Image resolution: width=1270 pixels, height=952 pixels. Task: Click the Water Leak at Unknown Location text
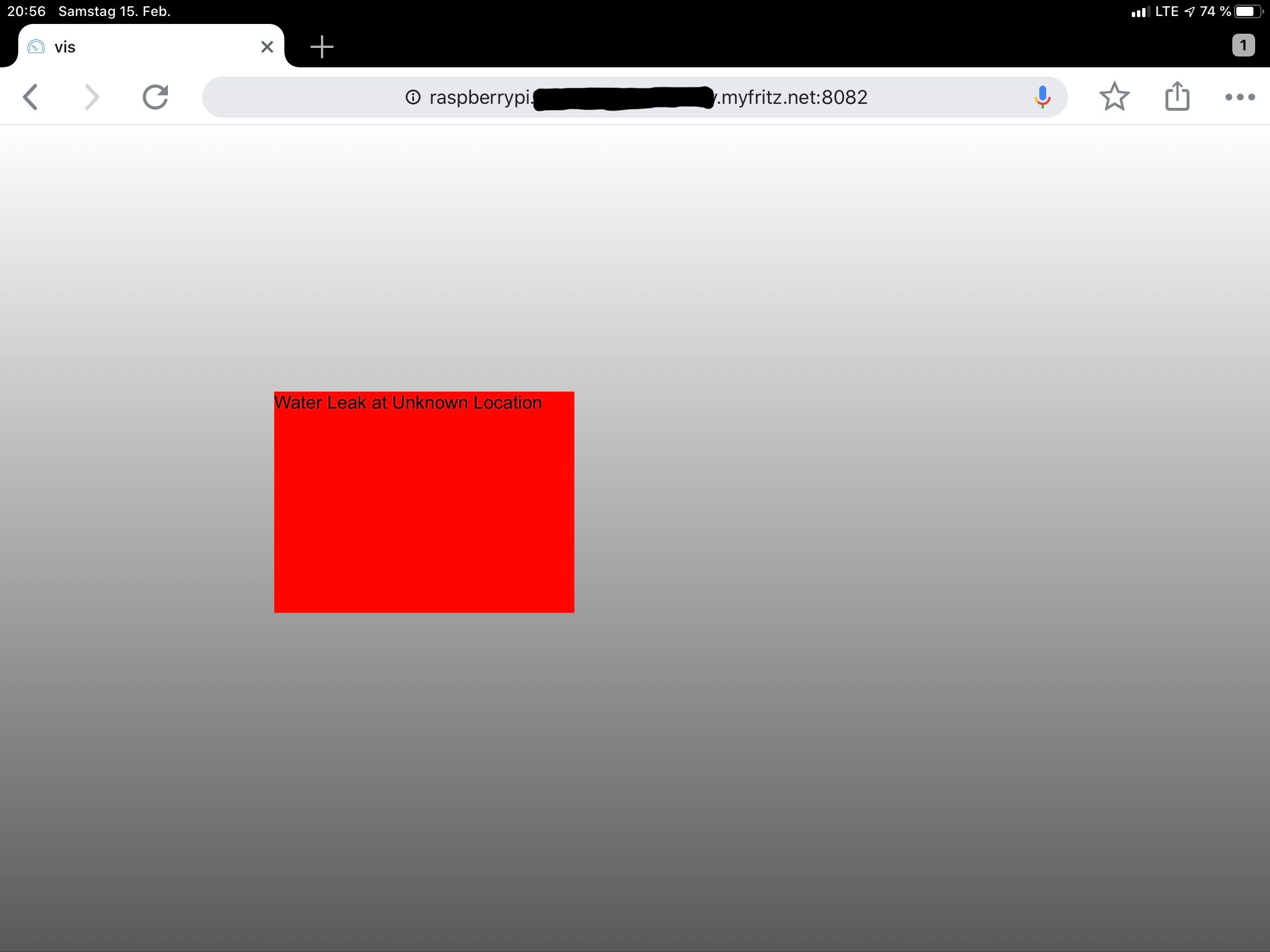408,402
